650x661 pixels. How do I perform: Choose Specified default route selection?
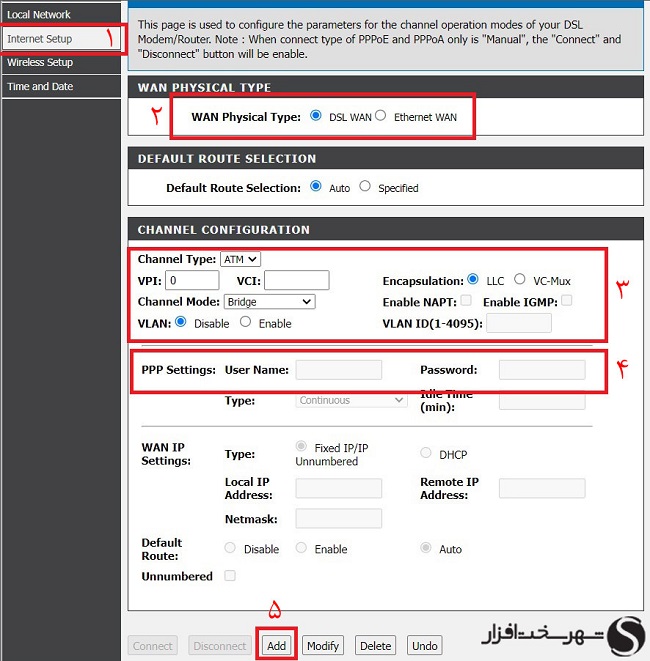pos(365,186)
